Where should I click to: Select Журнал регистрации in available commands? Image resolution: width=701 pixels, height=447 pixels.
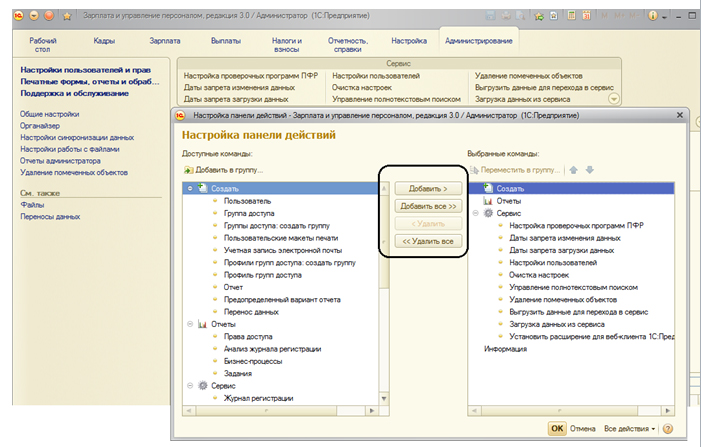click(258, 398)
